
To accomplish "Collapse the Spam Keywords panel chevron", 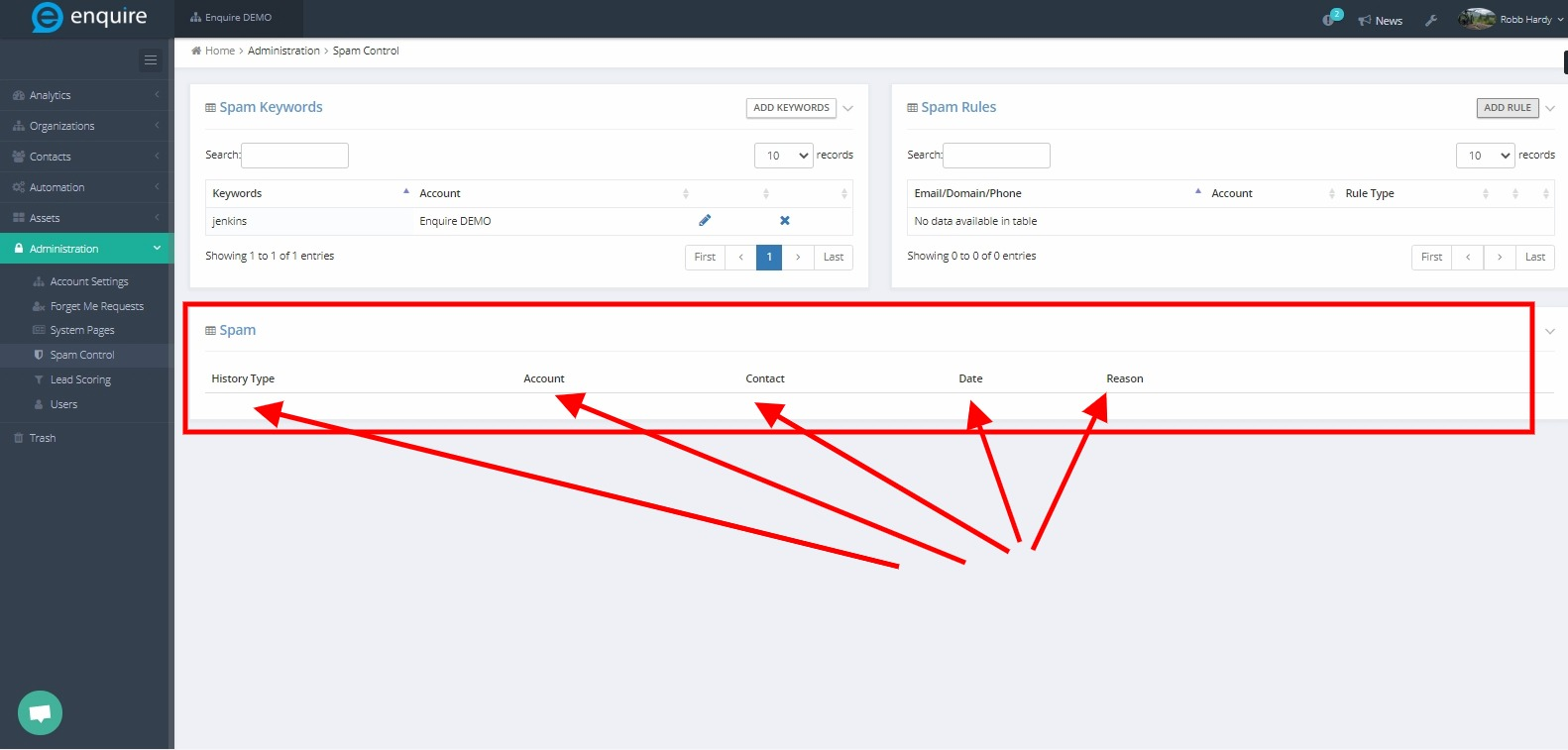I will coord(847,109).
